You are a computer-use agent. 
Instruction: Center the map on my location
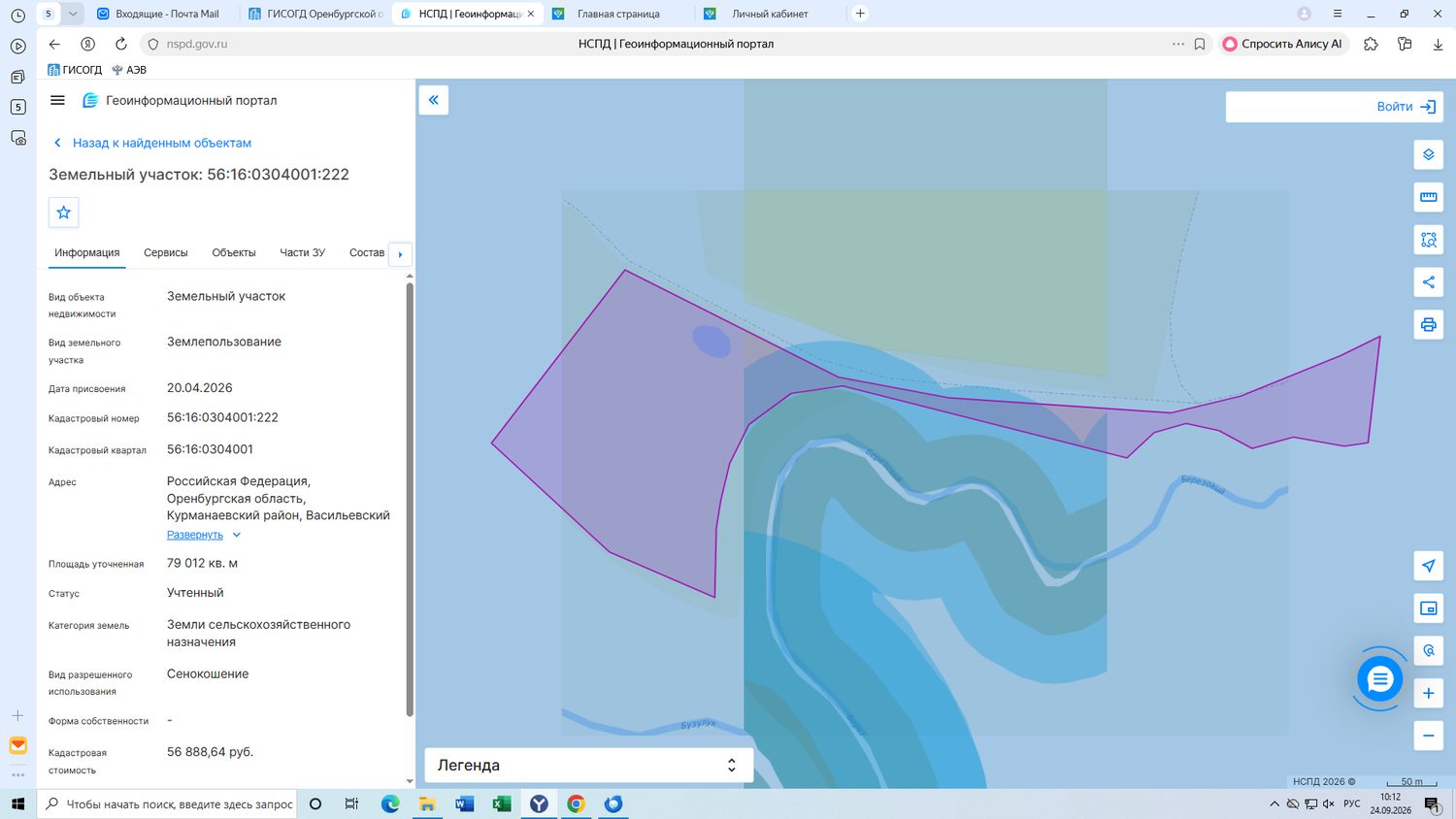(1428, 566)
